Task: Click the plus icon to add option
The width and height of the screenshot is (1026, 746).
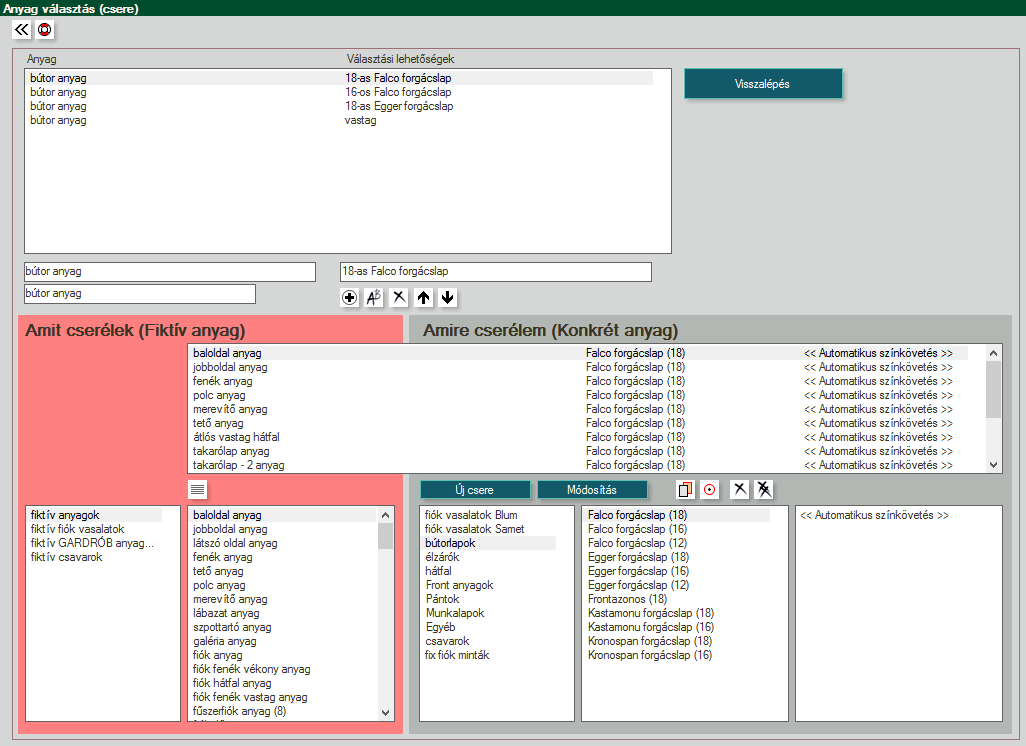Action: [x=349, y=297]
